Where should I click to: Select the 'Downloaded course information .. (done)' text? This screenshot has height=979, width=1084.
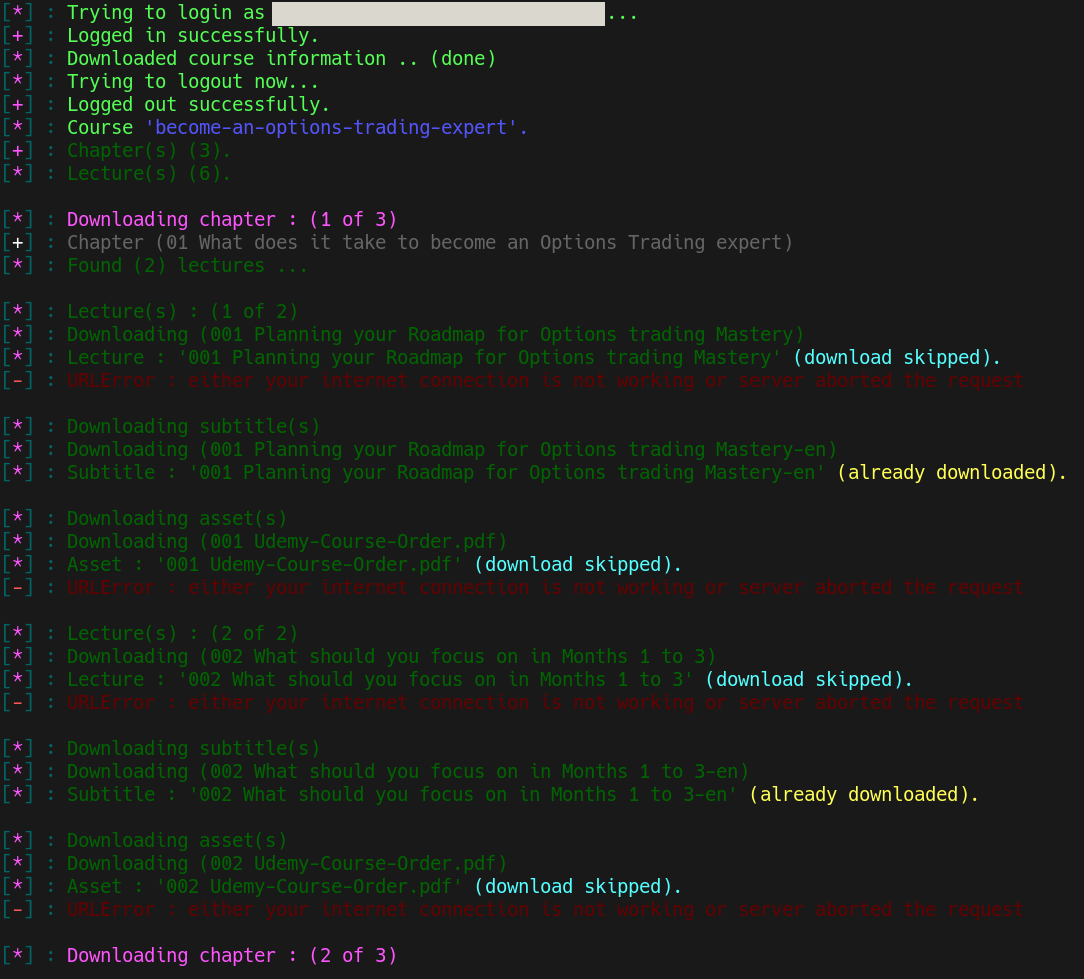tap(281, 59)
